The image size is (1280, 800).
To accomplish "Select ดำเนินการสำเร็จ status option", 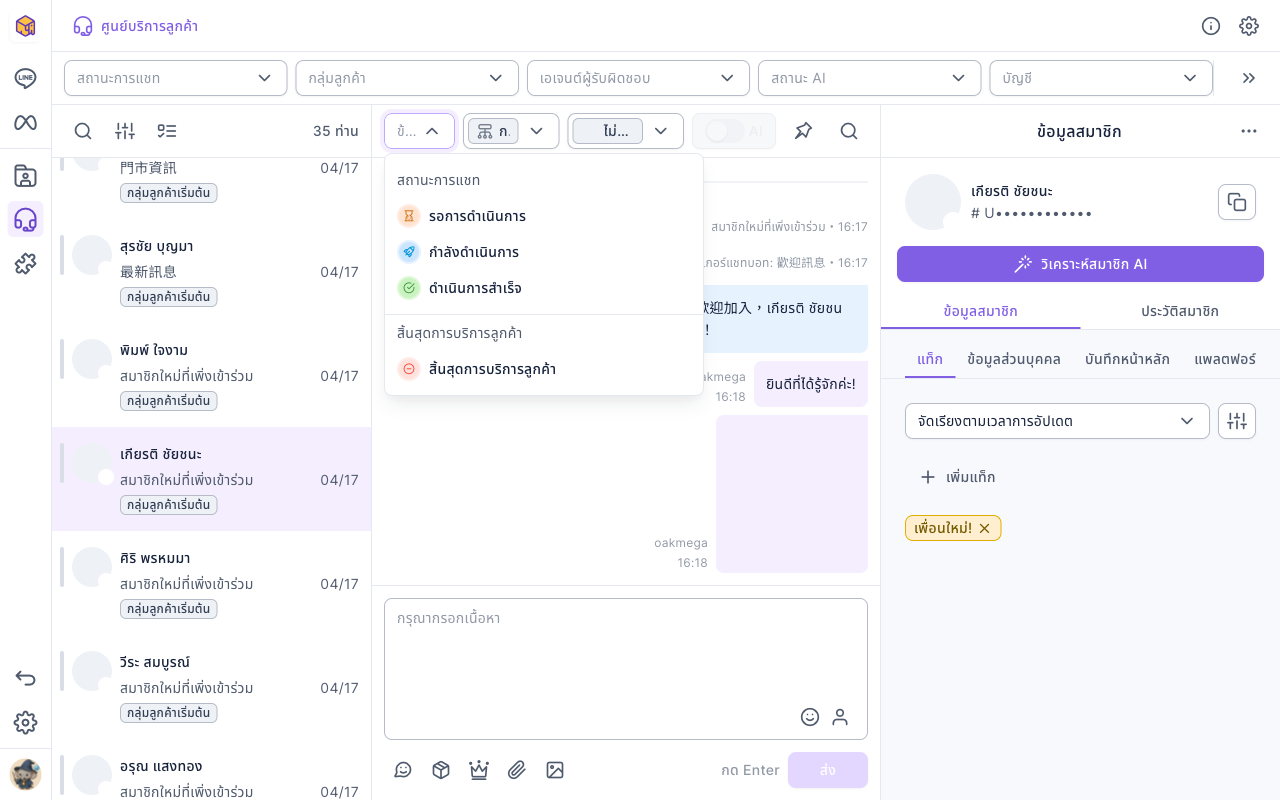I will tap(544, 288).
